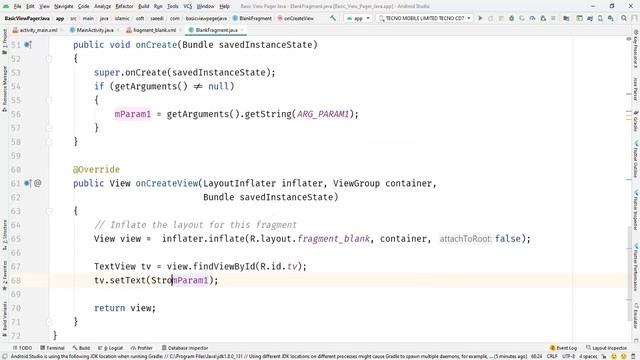Click the 'return view;' statement on line 70
Screen dimensions: 640x360
125,308
